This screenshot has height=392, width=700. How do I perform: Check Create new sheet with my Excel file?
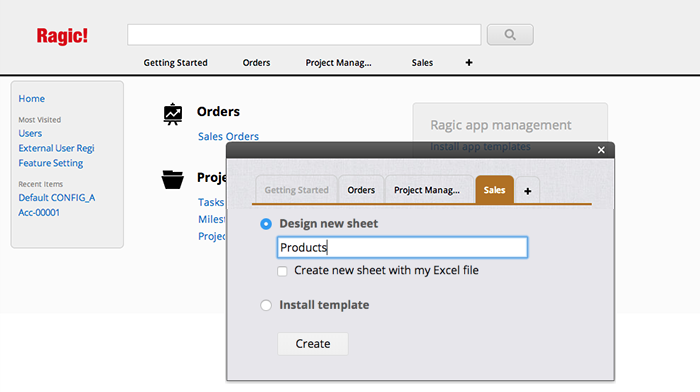click(282, 271)
